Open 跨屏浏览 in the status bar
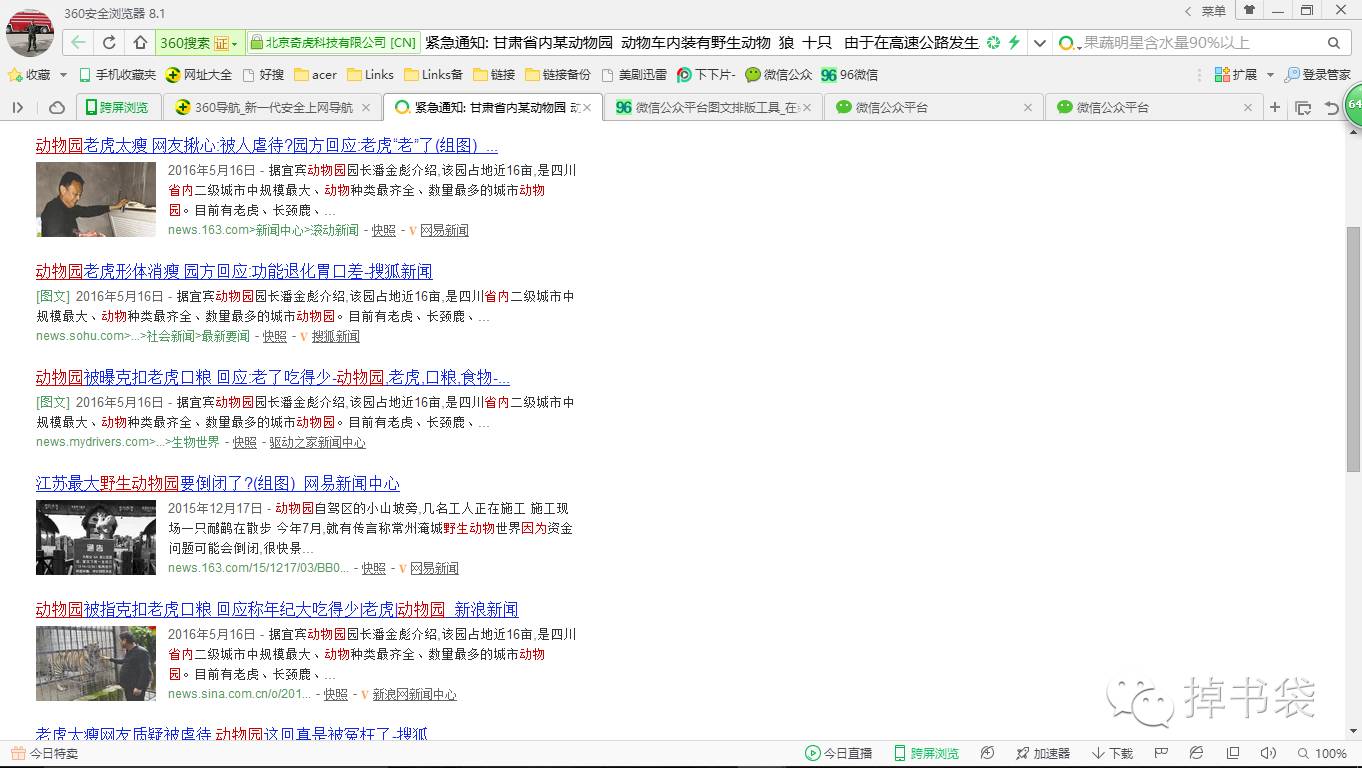 click(926, 753)
